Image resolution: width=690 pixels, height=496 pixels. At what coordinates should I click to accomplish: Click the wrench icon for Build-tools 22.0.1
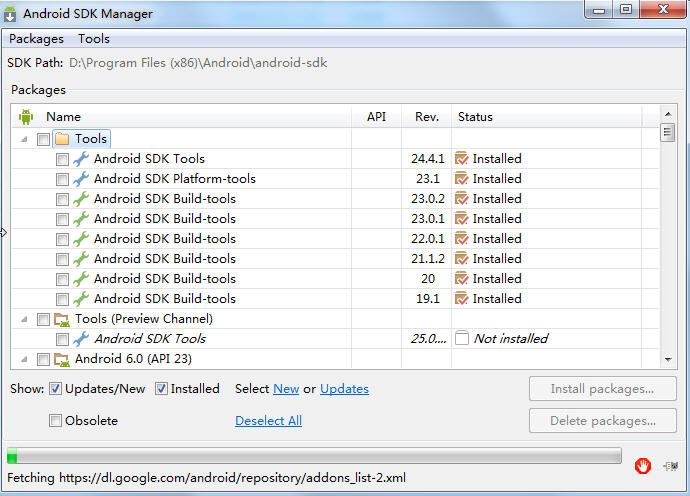[x=81, y=239]
